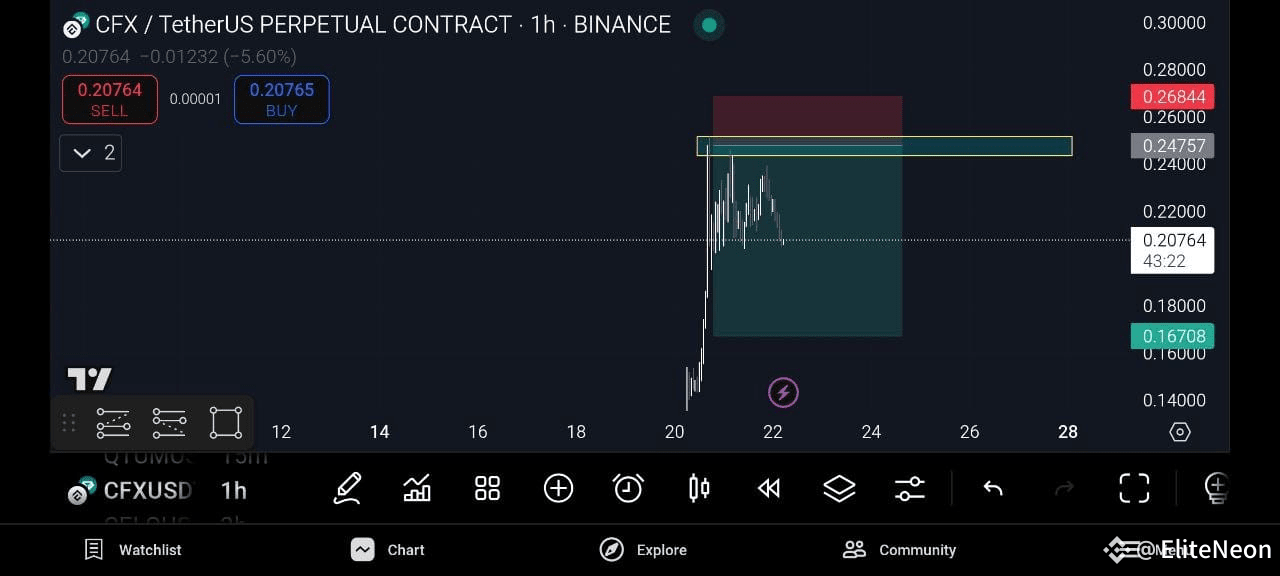Open the four-squares layout icon
The width and height of the screenshot is (1280, 576).
click(487, 488)
